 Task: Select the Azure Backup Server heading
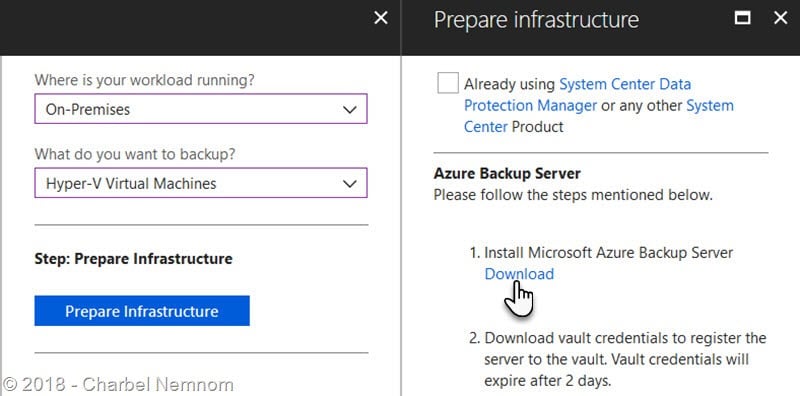(x=507, y=174)
